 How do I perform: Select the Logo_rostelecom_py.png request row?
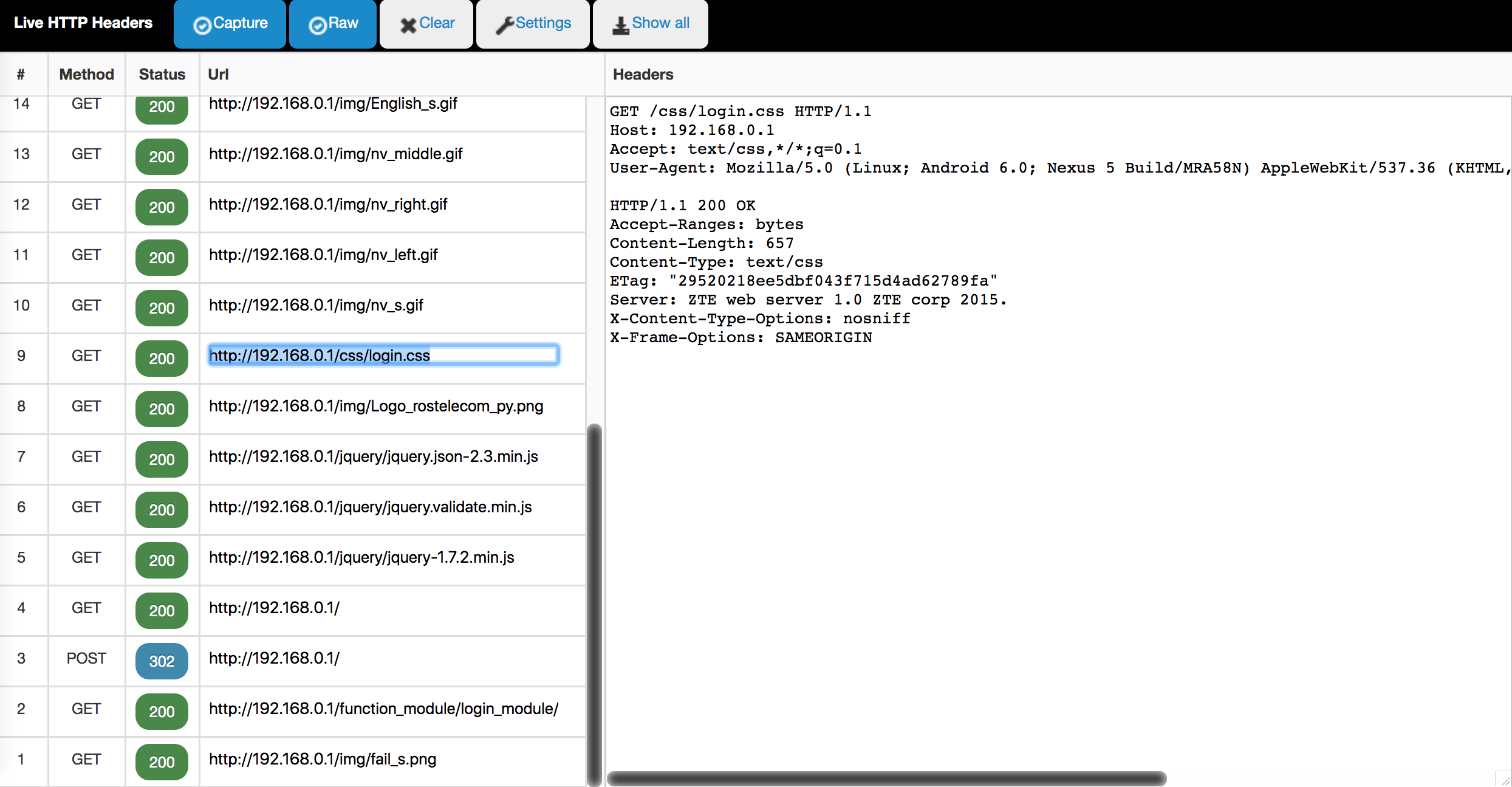click(375, 406)
